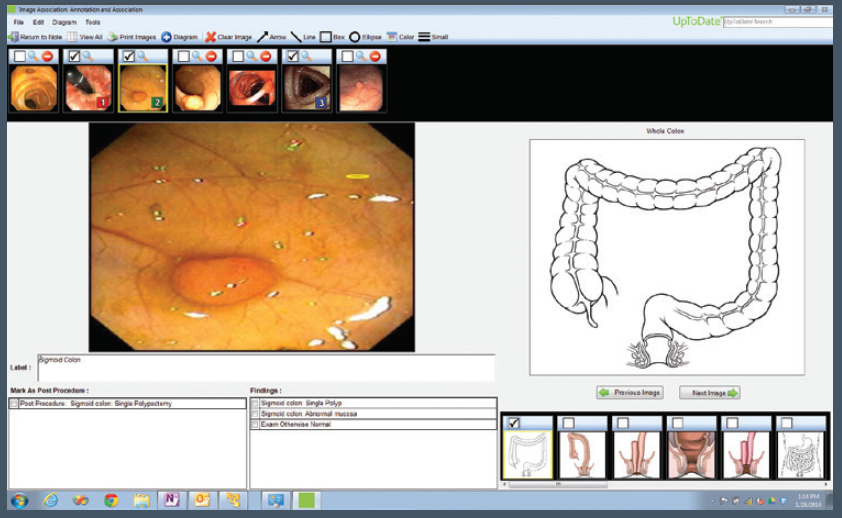The width and height of the screenshot is (842, 518).
Task: Click the UpToDate Search field
Action: tap(777, 22)
